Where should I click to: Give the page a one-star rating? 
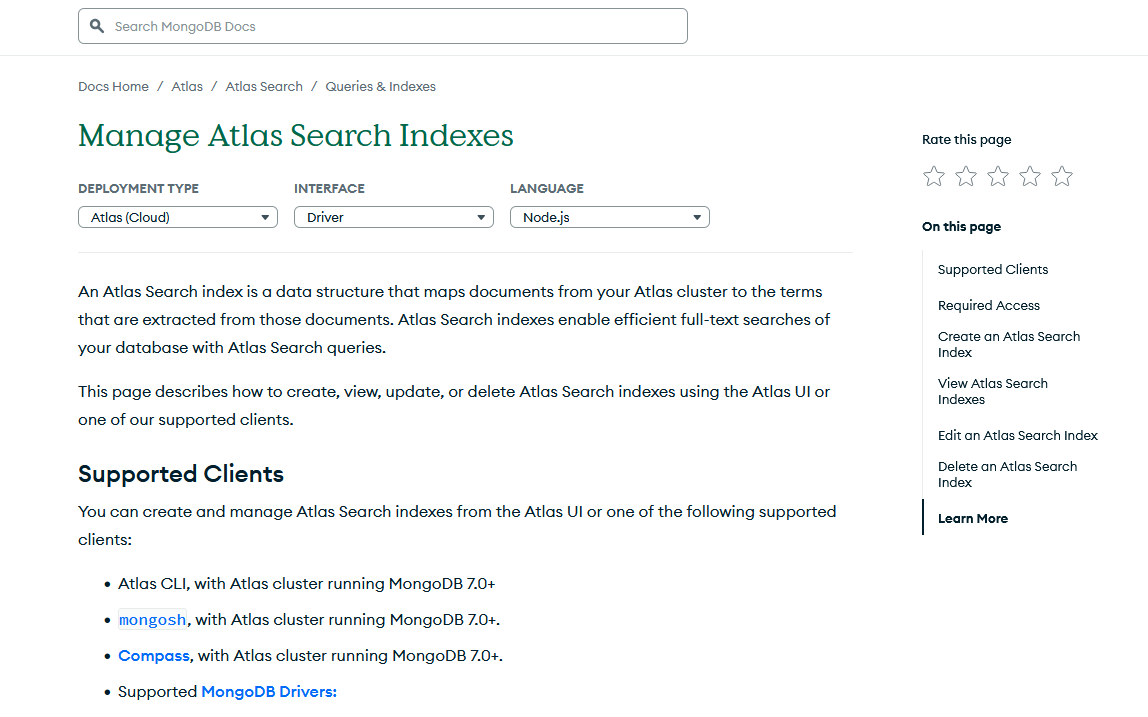[x=933, y=175]
